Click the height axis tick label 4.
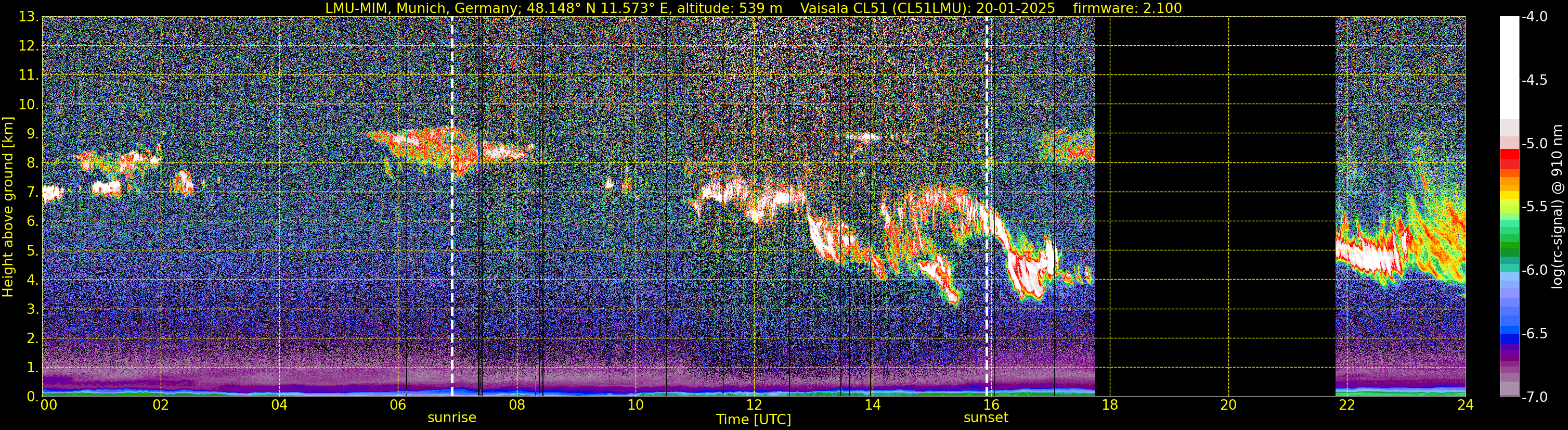Viewport: 1568px width, 430px height. click(x=32, y=280)
